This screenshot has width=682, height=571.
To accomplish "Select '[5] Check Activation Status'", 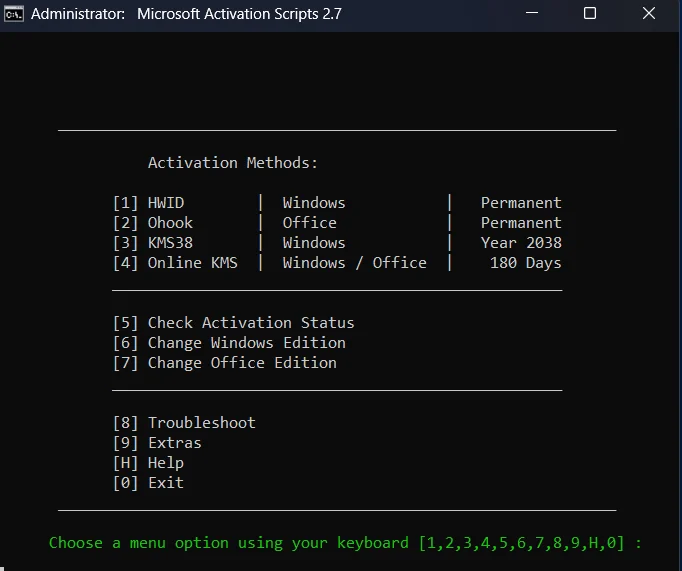I will click(x=234, y=323).
